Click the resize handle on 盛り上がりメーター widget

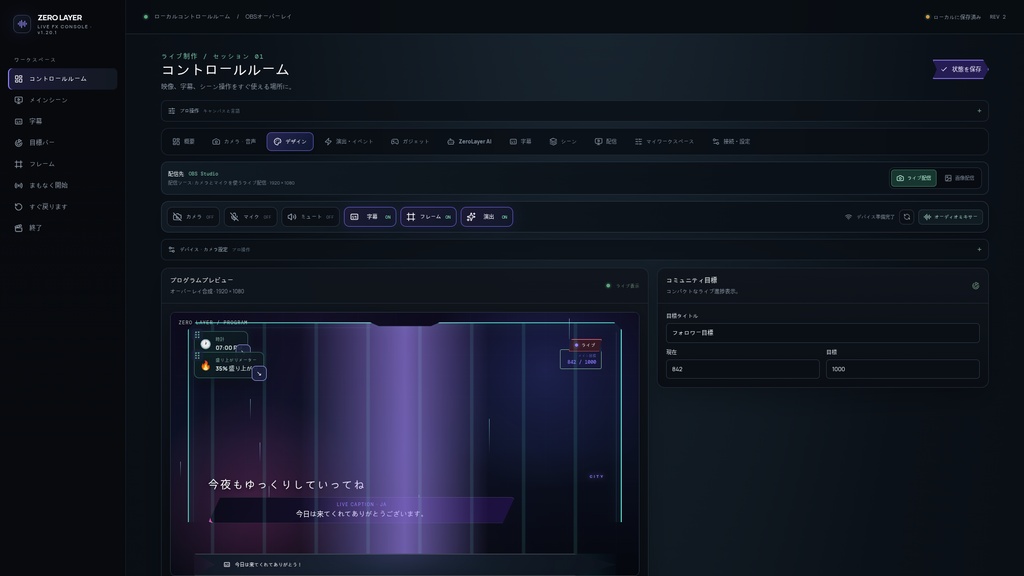(259, 374)
